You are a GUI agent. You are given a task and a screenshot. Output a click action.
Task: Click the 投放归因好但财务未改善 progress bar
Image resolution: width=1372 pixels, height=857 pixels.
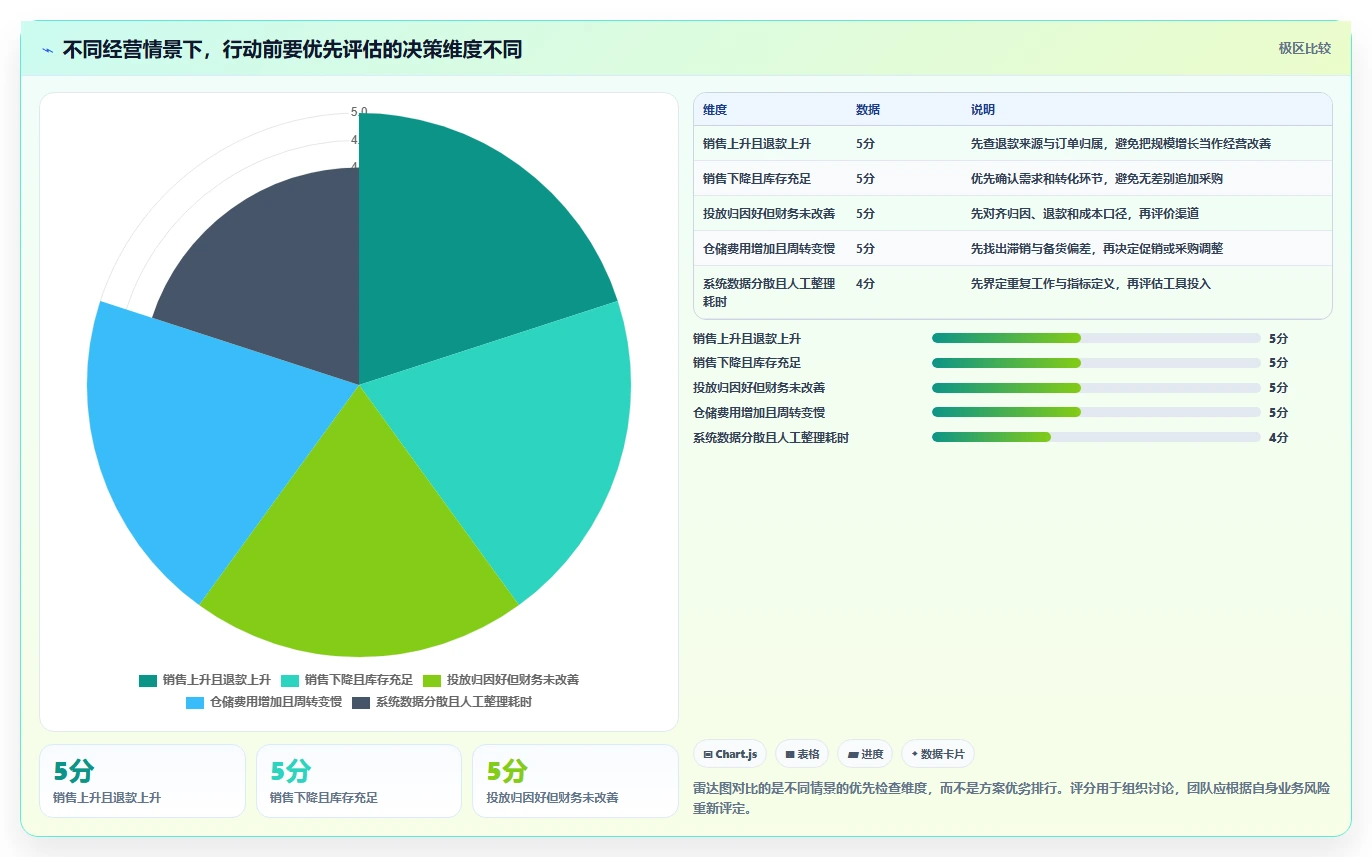(1096, 388)
